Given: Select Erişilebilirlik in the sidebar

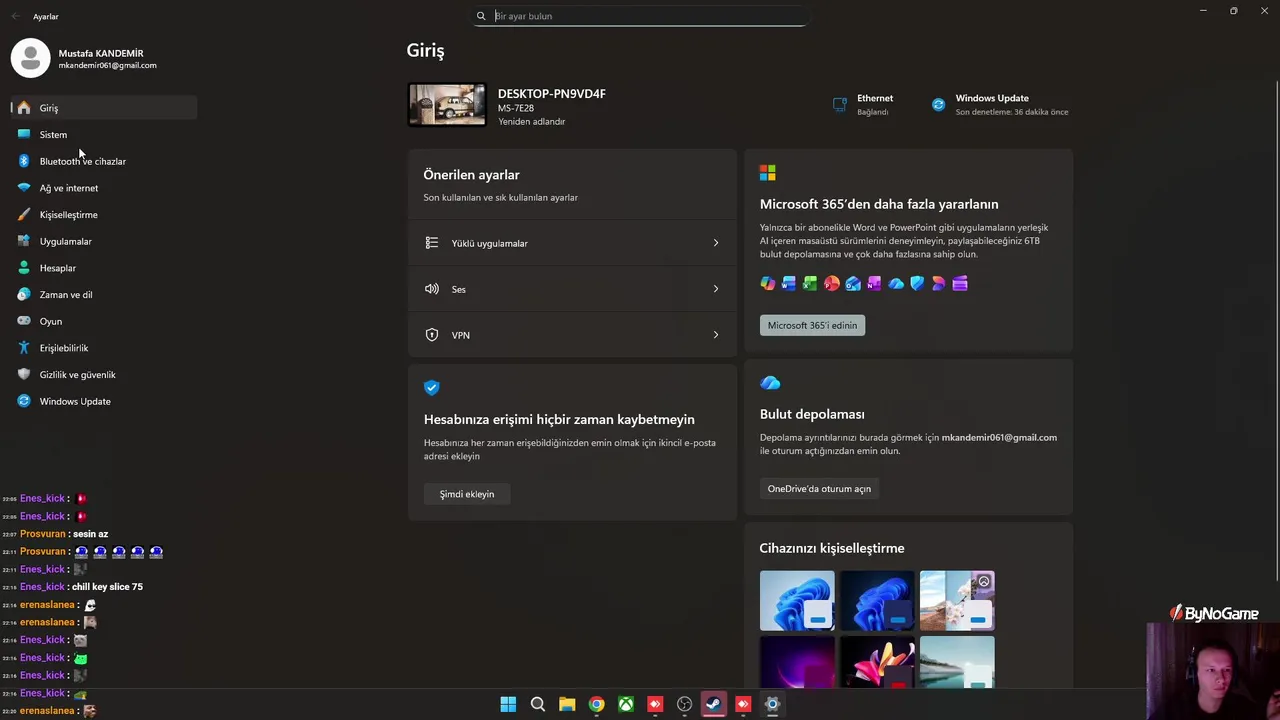Looking at the screenshot, I should [104, 348].
